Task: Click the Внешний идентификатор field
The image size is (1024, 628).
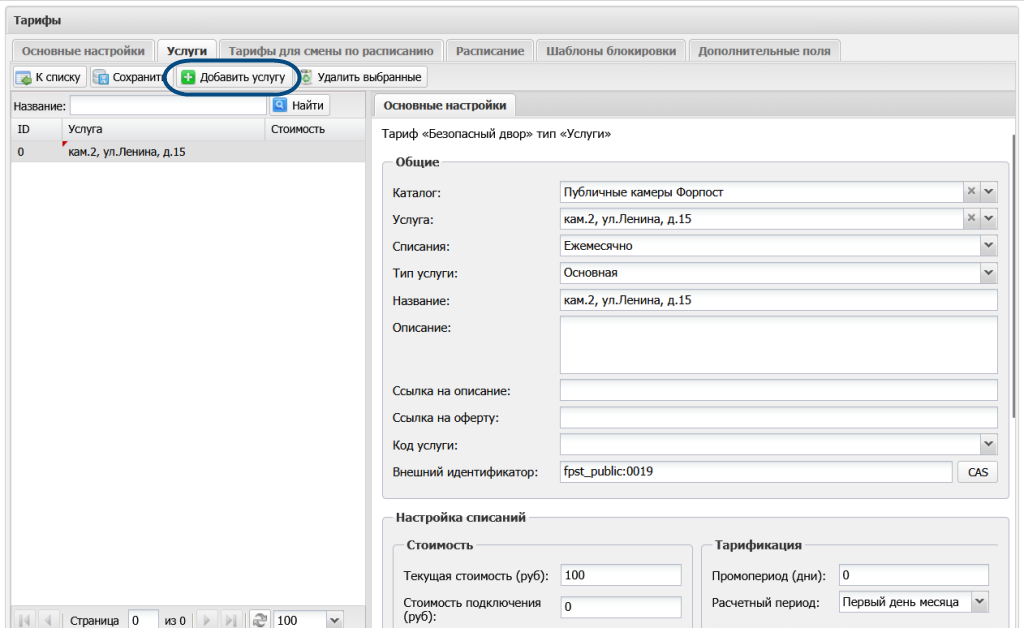Action: 756,472
